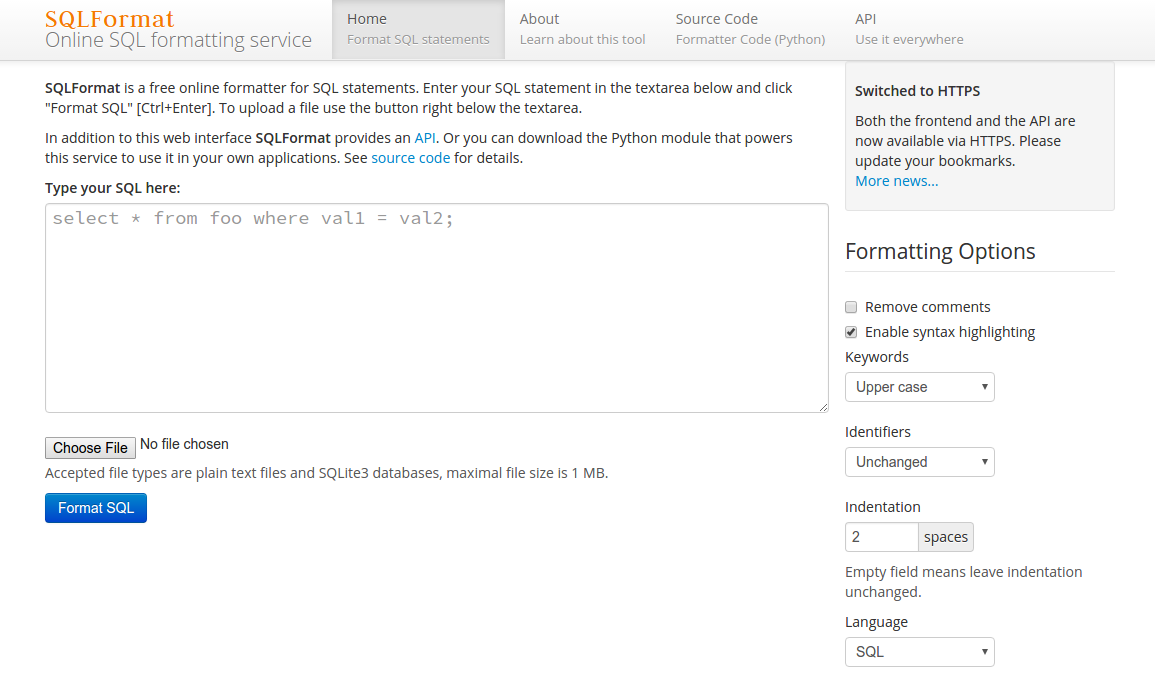Click the Type your SQL here label

tap(112, 188)
